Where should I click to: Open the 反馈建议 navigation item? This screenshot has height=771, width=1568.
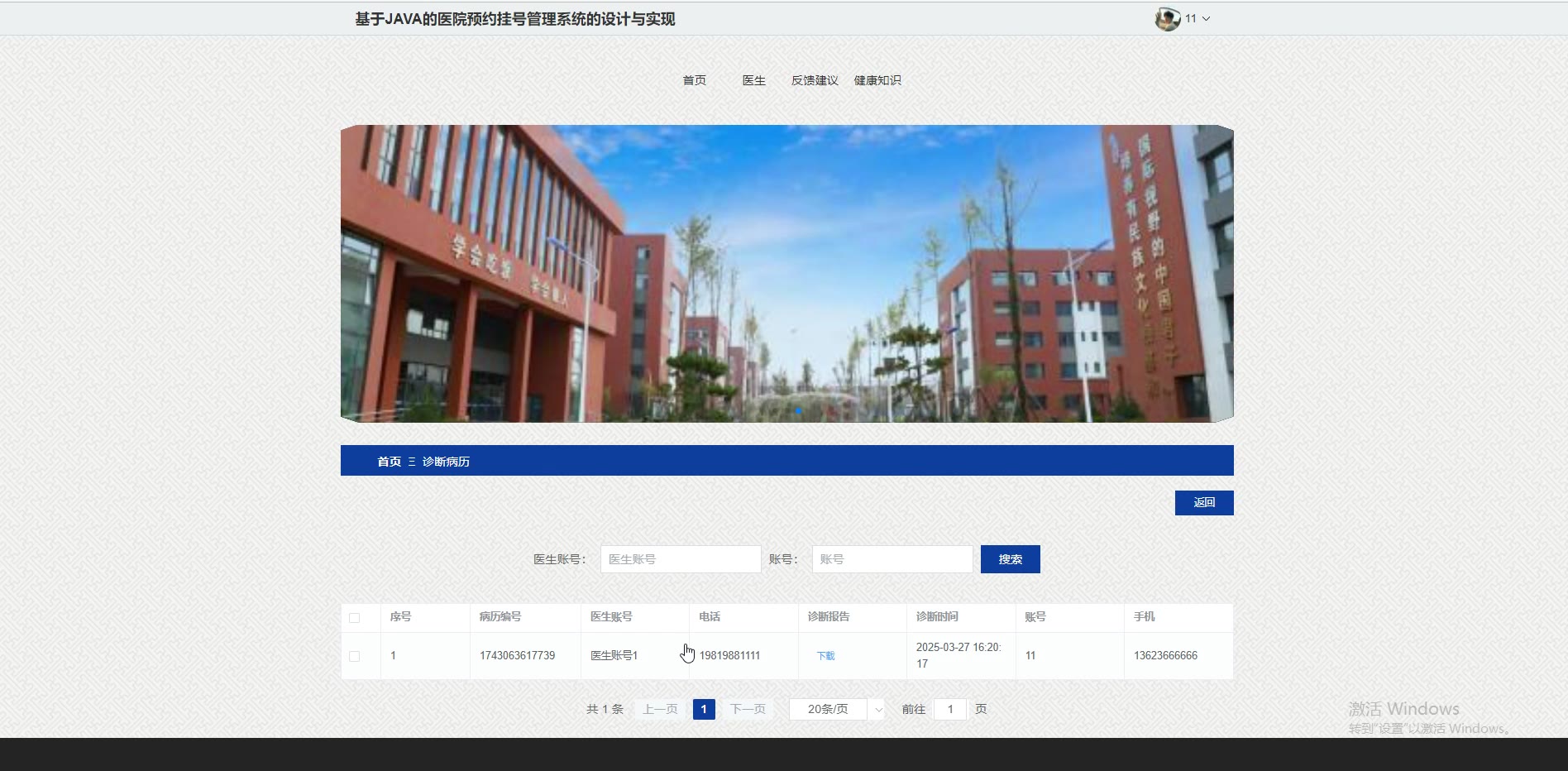(x=815, y=80)
